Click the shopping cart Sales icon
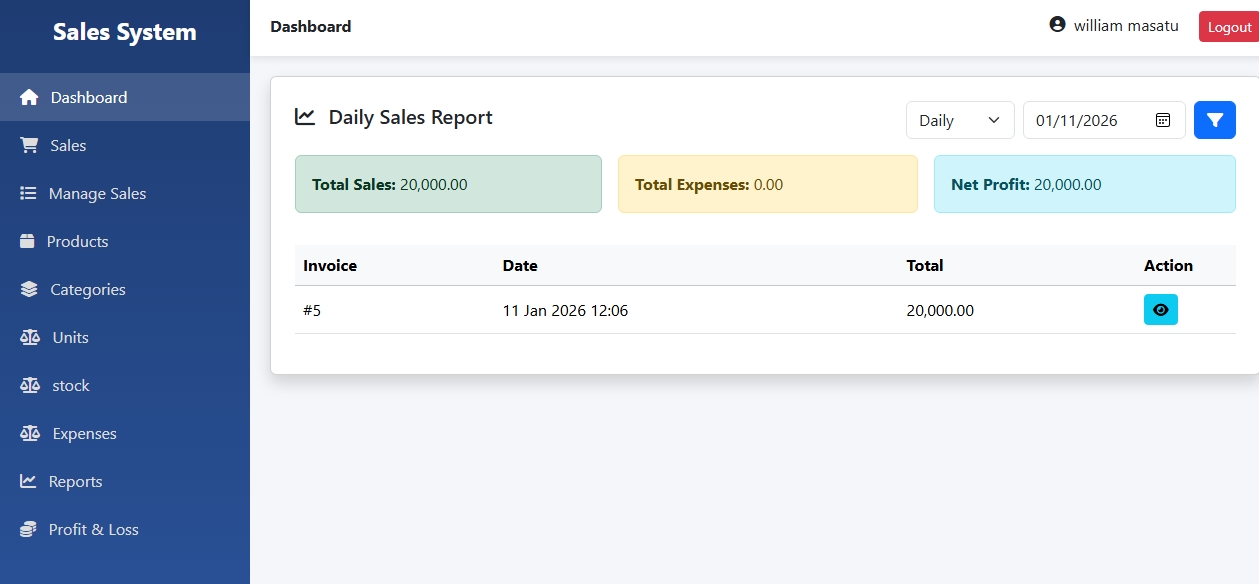This screenshot has height=584, width=1259. click(x=29, y=145)
